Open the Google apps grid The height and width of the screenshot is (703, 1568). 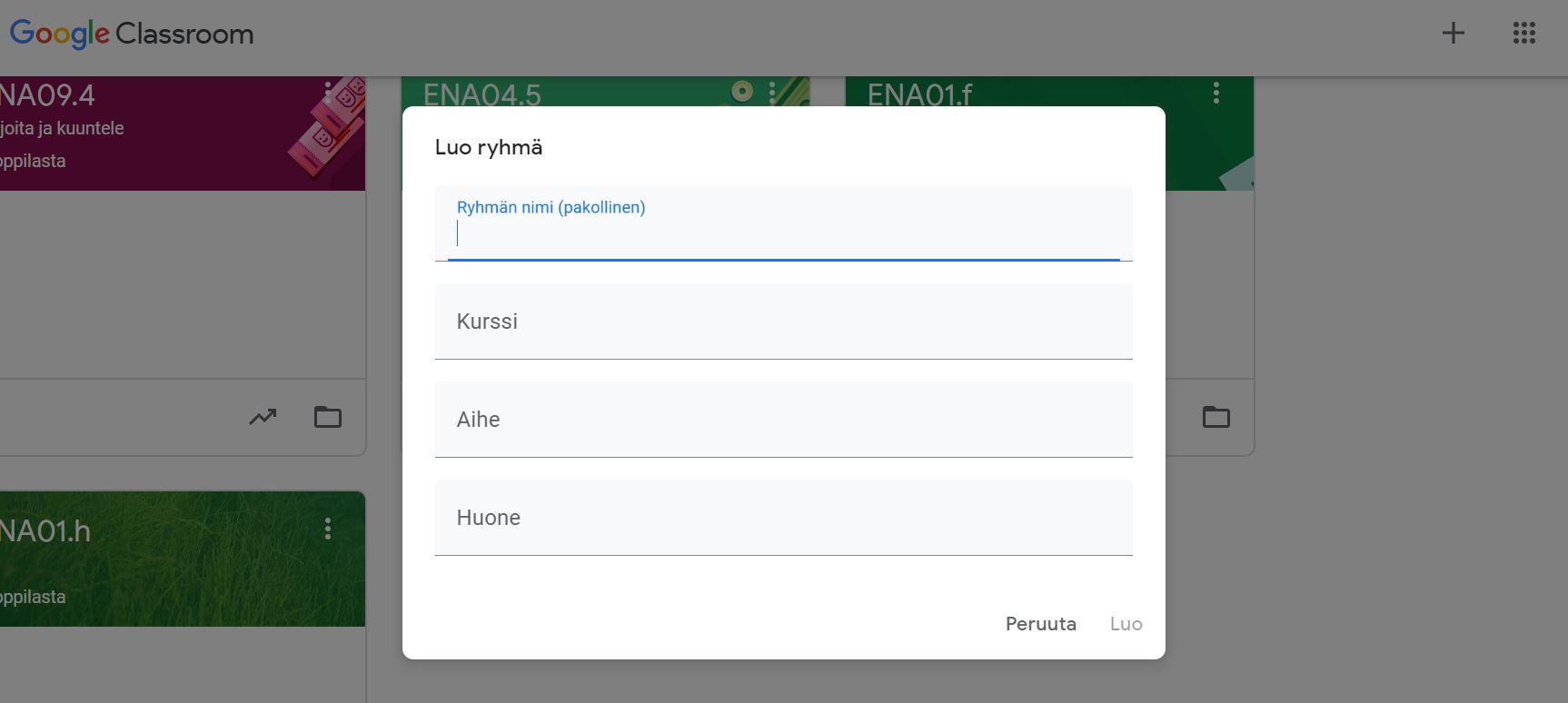[1523, 34]
